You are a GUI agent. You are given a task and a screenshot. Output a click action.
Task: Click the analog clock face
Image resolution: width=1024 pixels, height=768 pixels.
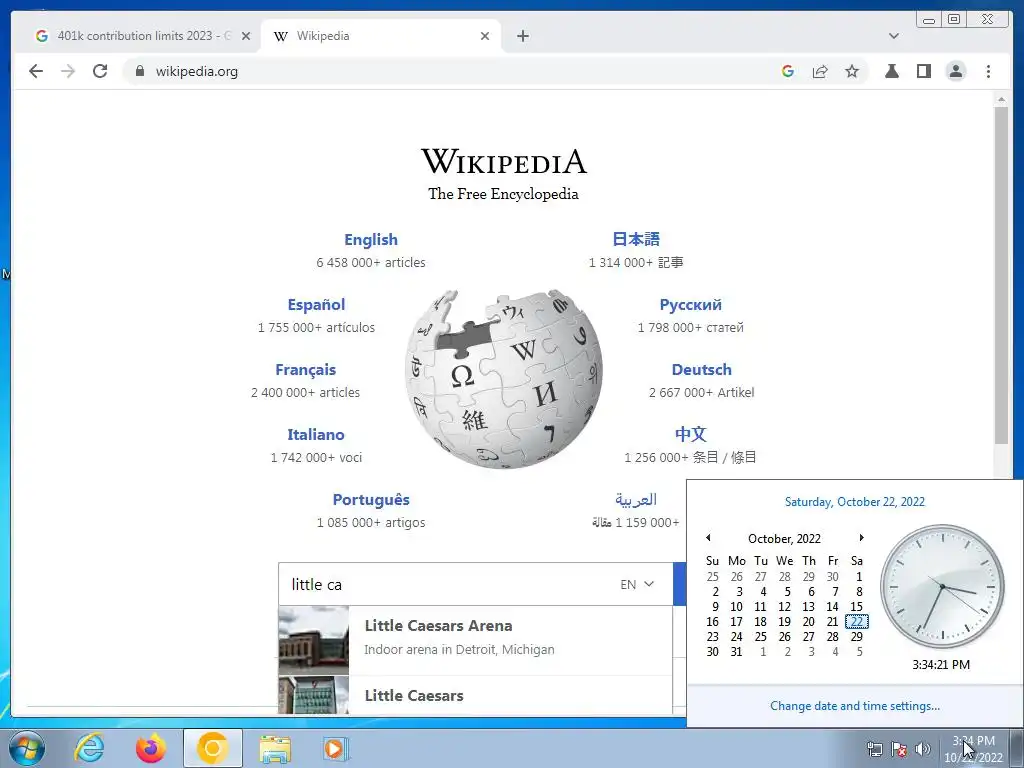click(942, 586)
